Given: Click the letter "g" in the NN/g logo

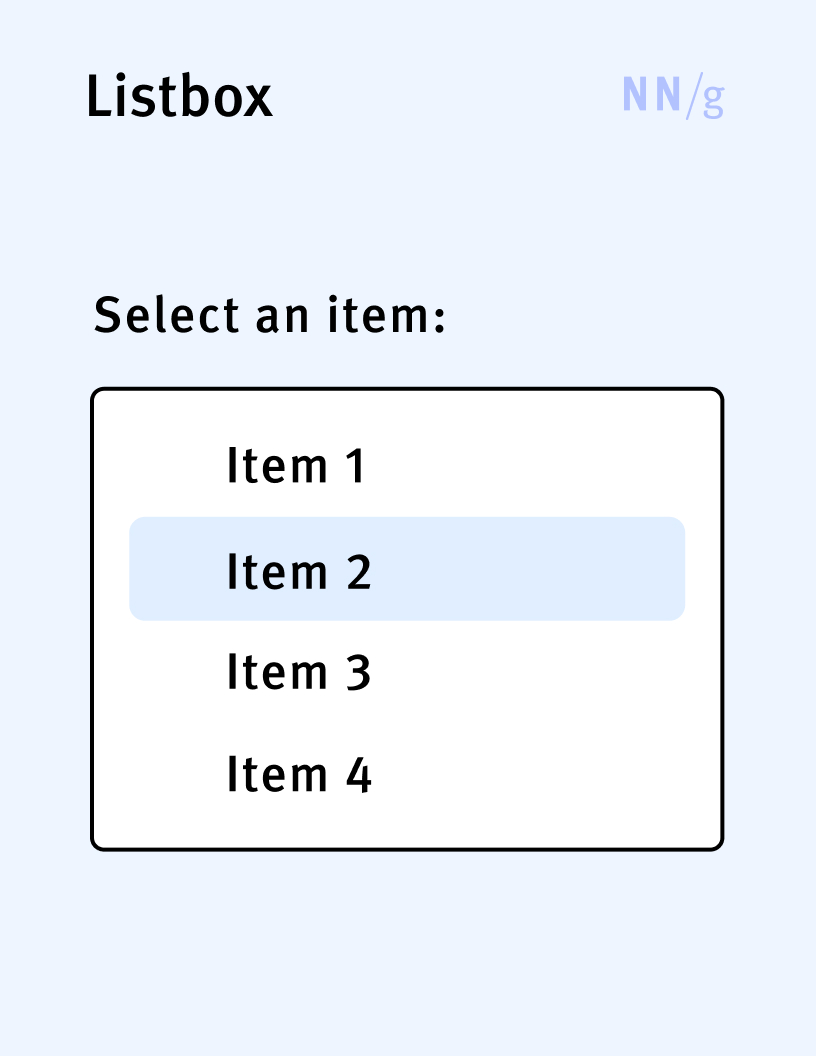Looking at the screenshot, I should point(712,98).
